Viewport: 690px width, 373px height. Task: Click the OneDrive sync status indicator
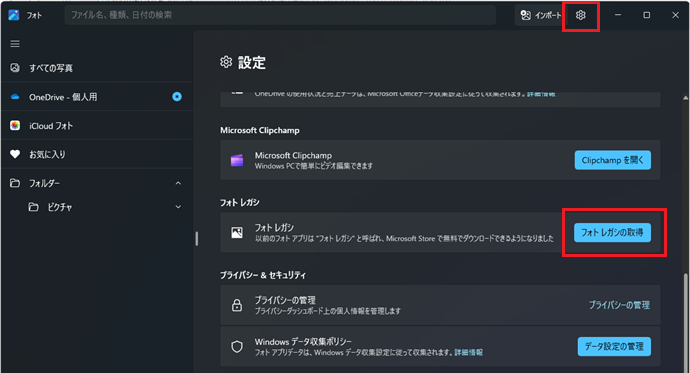click(x=177, y=97)
